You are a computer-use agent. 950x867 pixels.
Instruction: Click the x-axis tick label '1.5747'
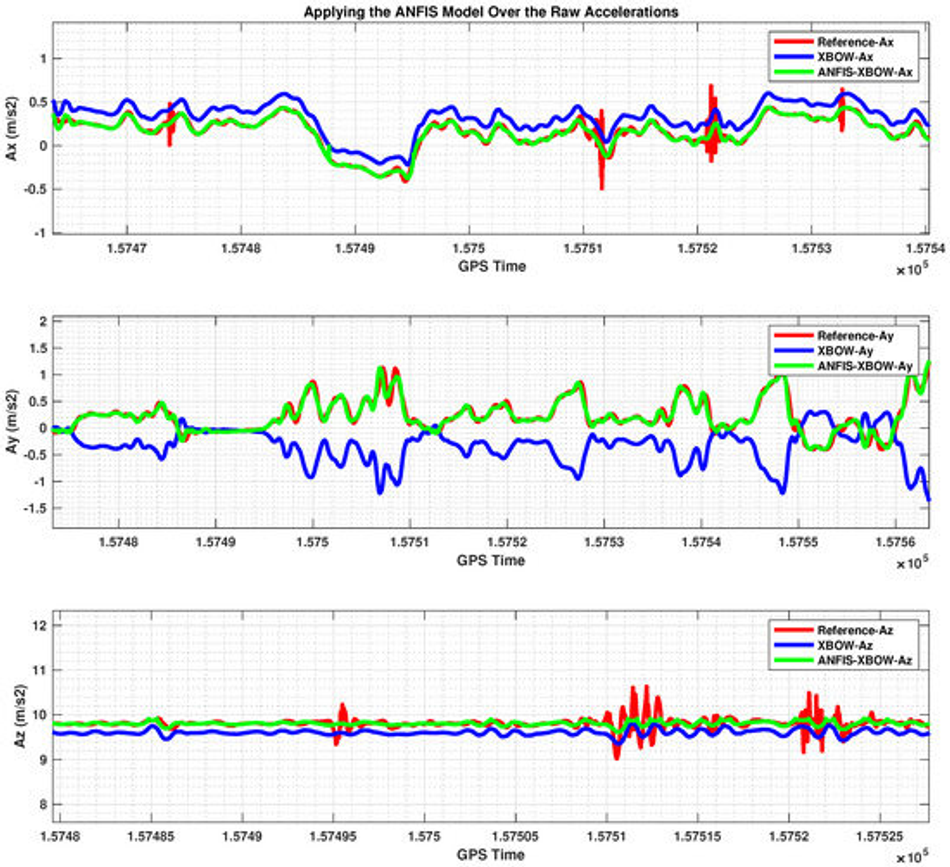(x=127, y=248)
